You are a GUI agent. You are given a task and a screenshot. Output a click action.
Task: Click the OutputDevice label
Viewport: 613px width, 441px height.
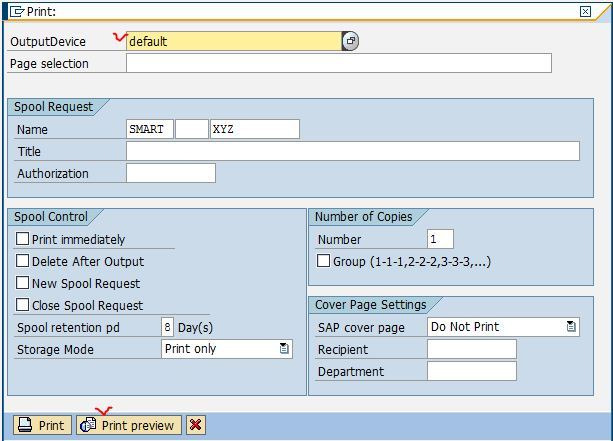[x=48, y=41]
